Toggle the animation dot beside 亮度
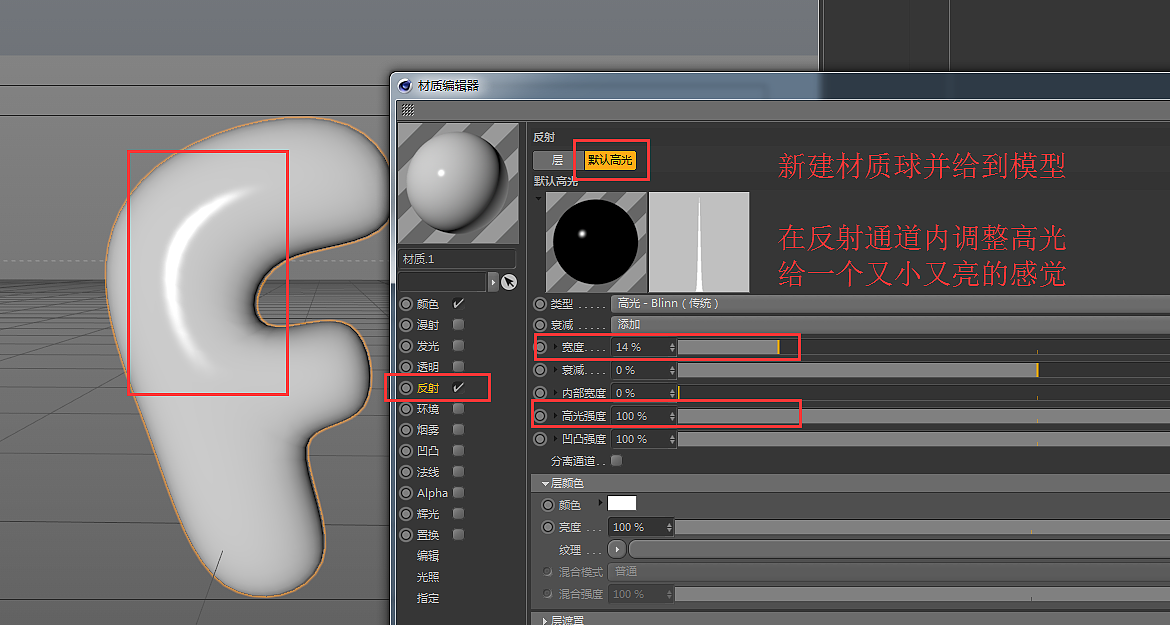Screen dimensions: 1170x625 (x=548, y=527)
